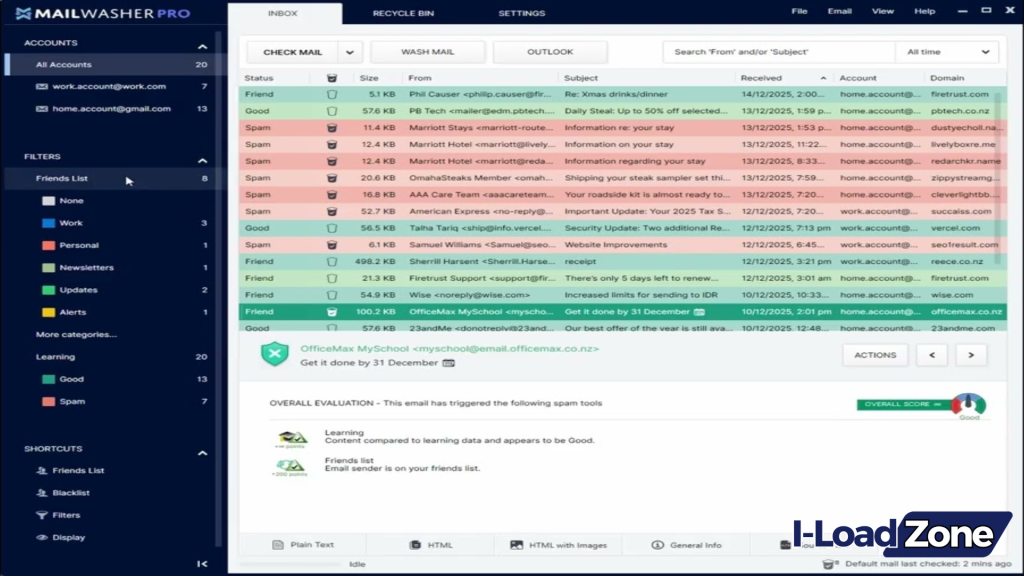Screen dimensions: 1024x576
Task: Click the mail-checked icon in status bar
Action: pyautogui.click(x=829, y=562)
